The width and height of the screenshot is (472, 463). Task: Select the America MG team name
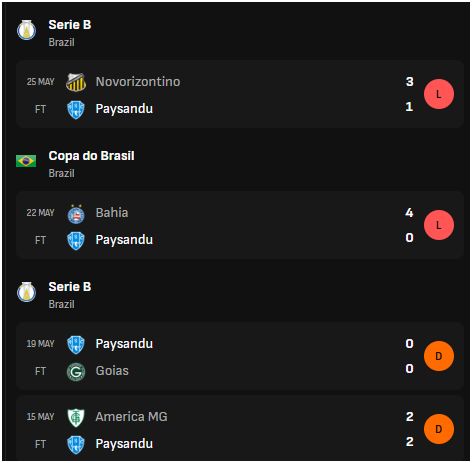131,417
